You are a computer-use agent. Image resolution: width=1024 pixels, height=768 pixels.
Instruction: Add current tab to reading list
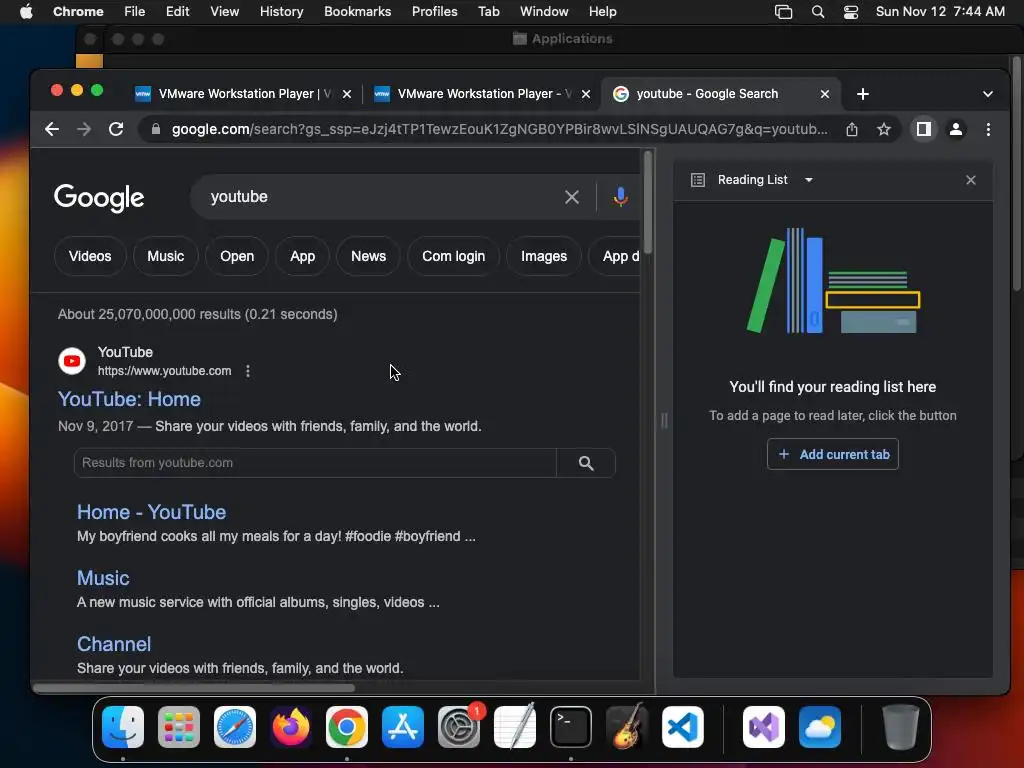tap(833, 454)
